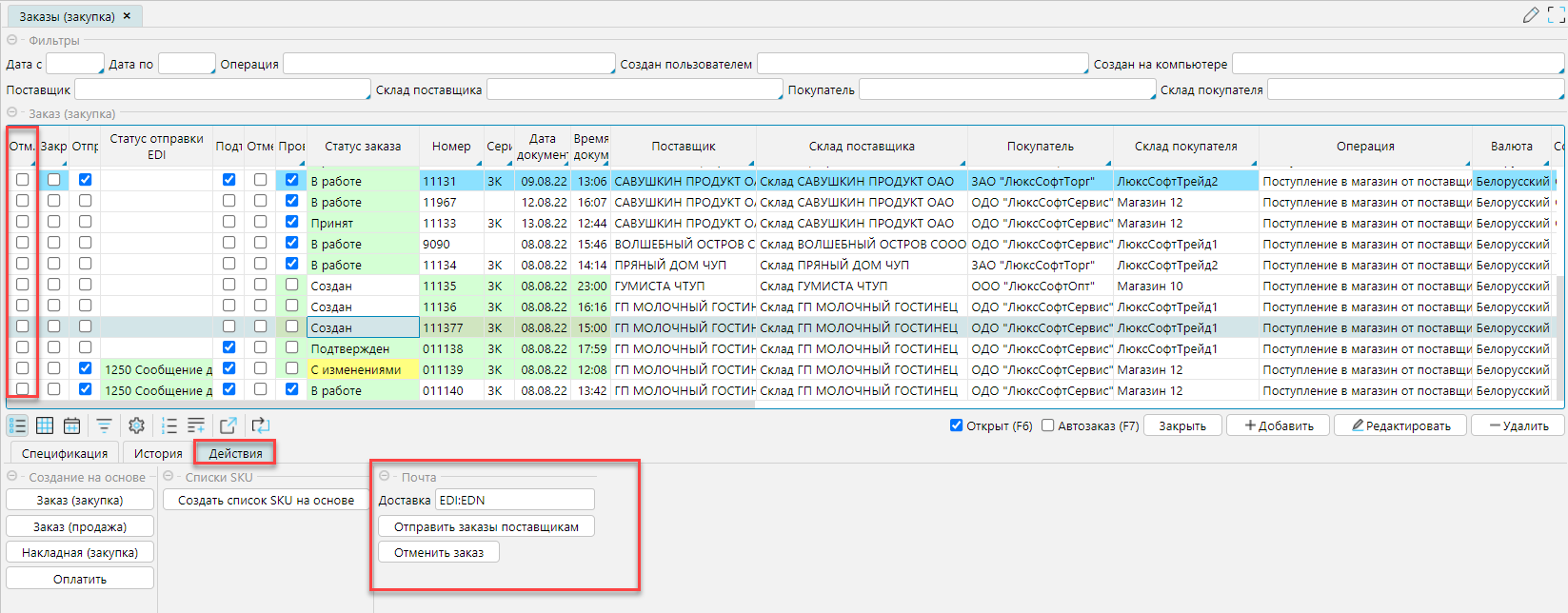Switch to list view icon in toolbar
The height and width of the screenshot is (613, 1568).
tap(17, 425)
